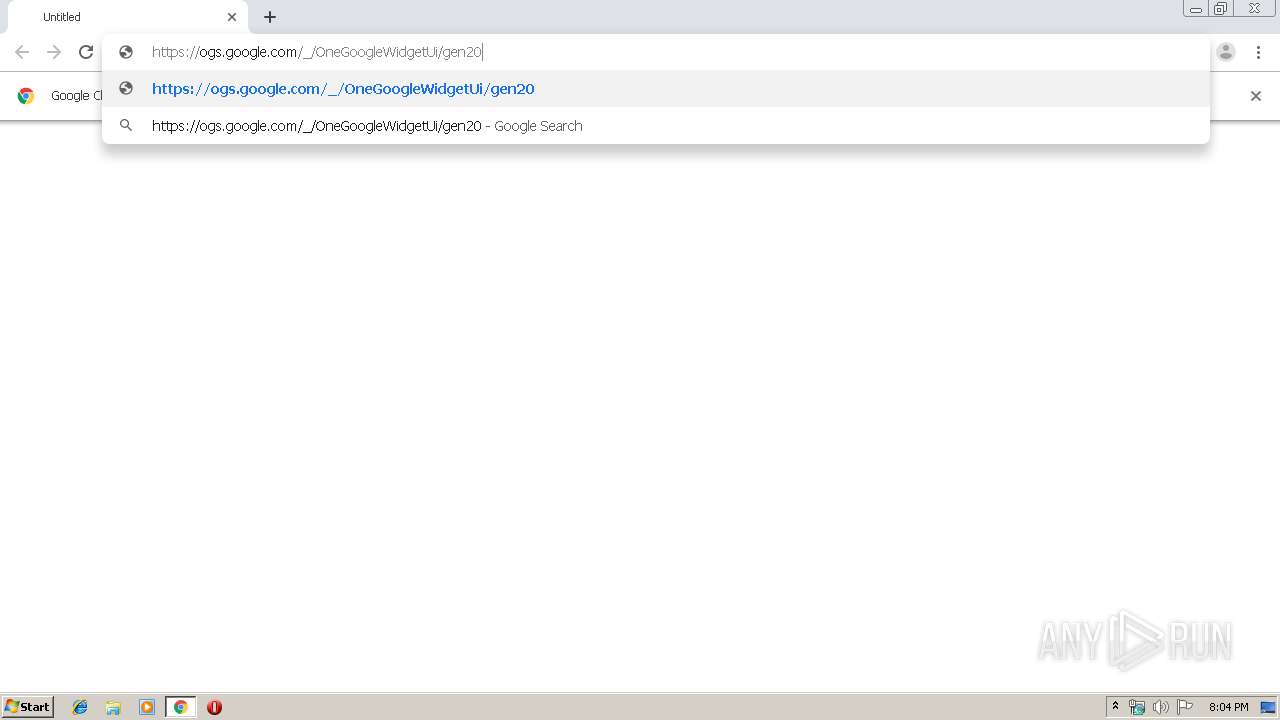Open the red Opera taskbar icon
This screenshot has width=1280, height=720.
click(214, 707)
